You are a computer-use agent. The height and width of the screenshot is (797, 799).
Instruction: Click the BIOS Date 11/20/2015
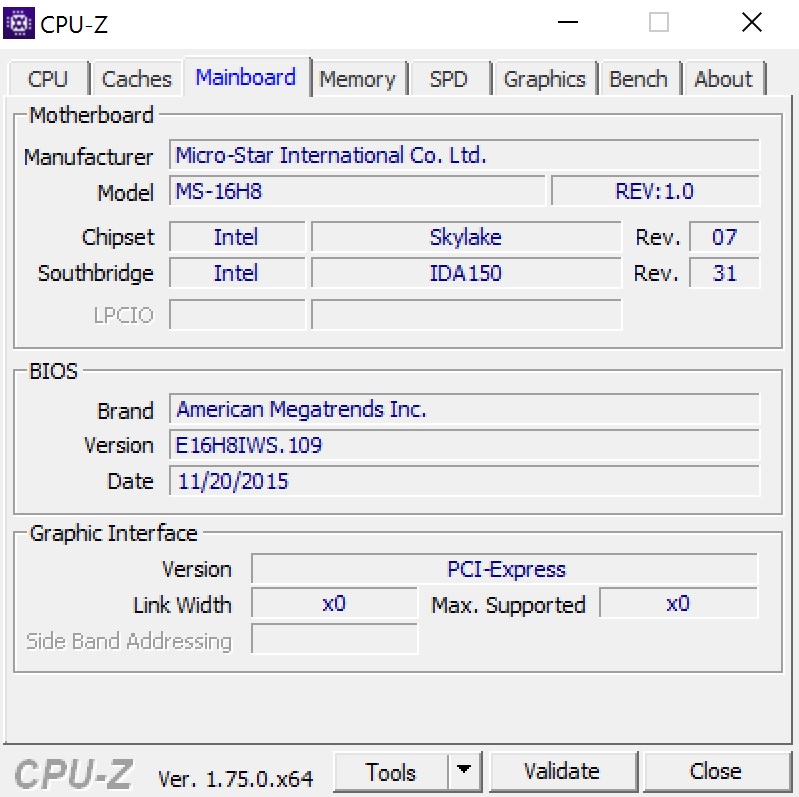[464, 481]
